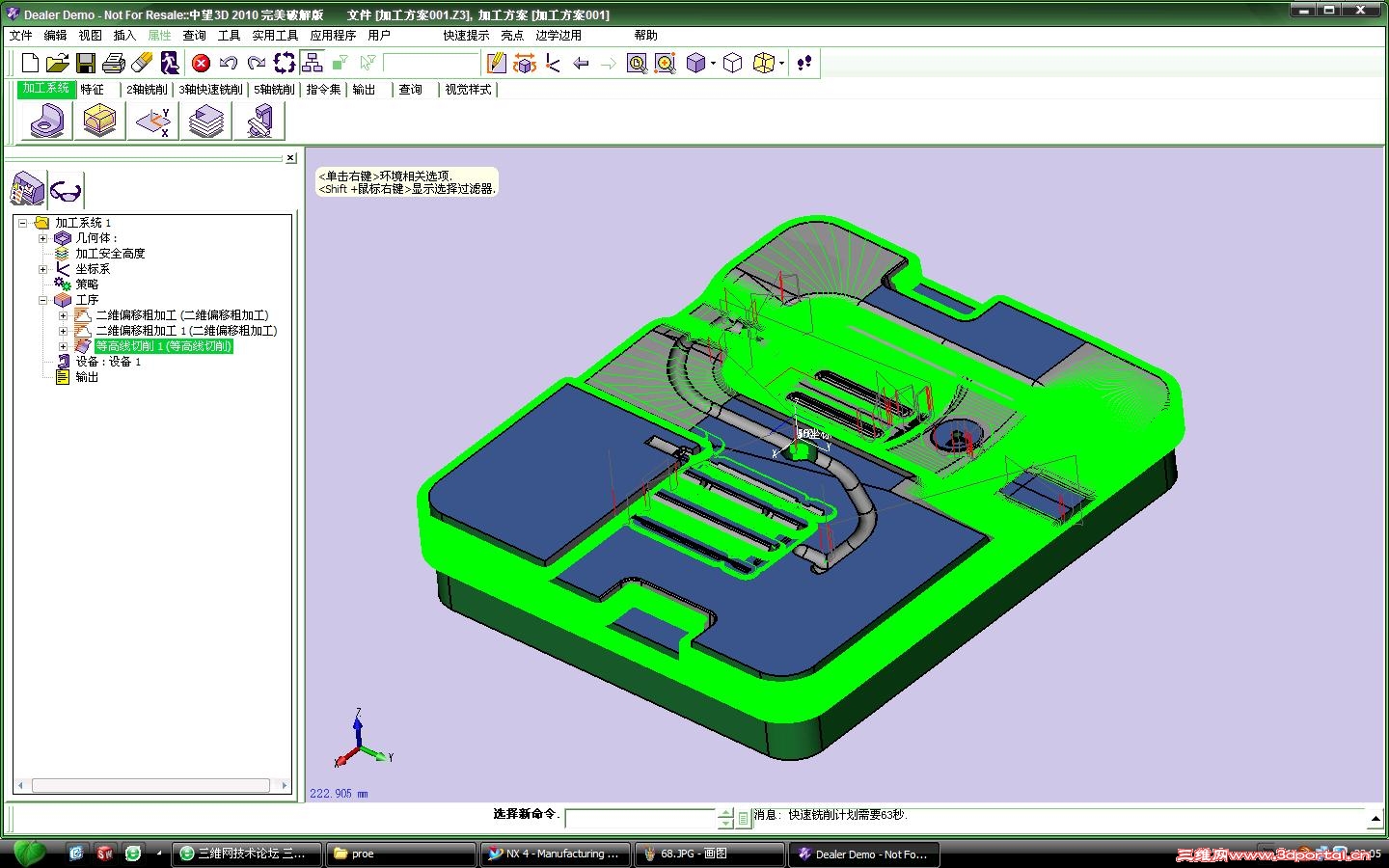Open the 帮助 menu
This screenshot has width=1389, height=868.
click(x=645, y=35)
